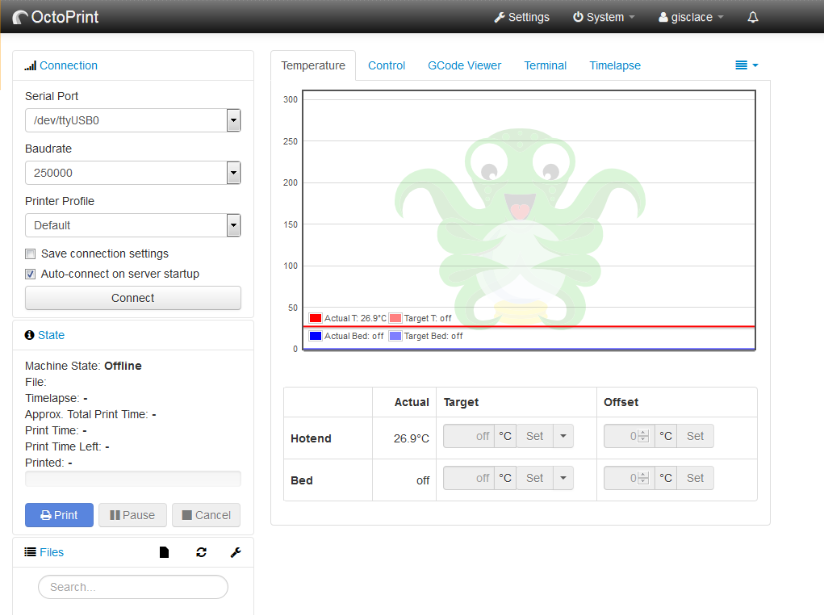Click the temperature graph area

tap(529, 220)
